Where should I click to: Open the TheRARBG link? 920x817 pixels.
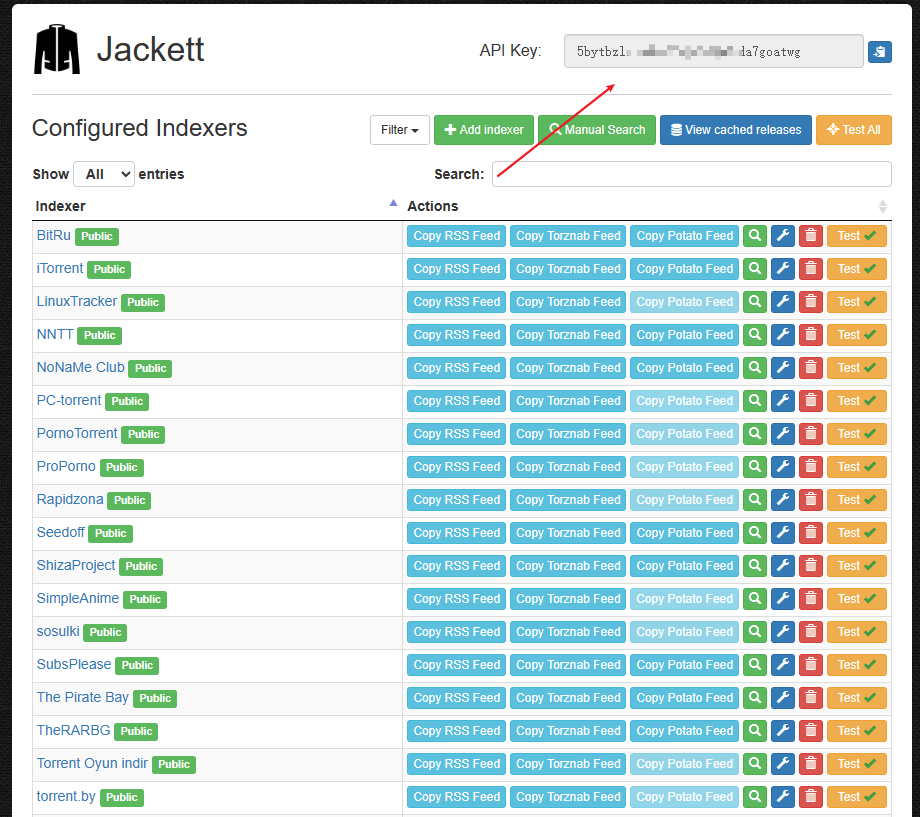pyautogui.click(x=73, y=730)
